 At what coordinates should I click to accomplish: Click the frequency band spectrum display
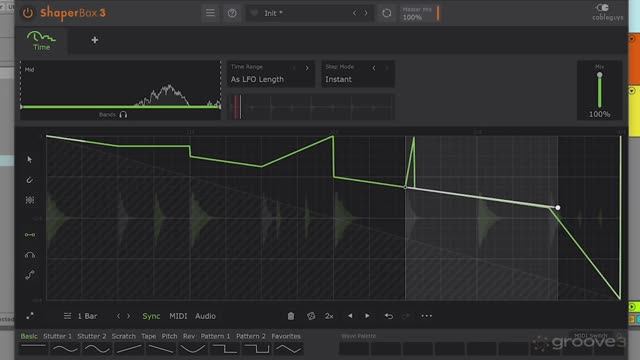[120, 90]
